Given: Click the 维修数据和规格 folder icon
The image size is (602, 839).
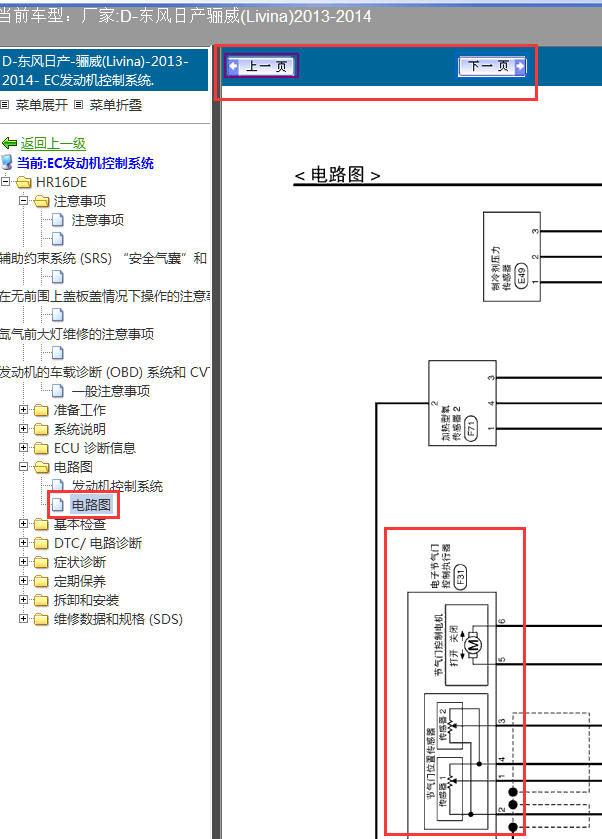Looking at the screenshot, I should click(x=41, y=619).
